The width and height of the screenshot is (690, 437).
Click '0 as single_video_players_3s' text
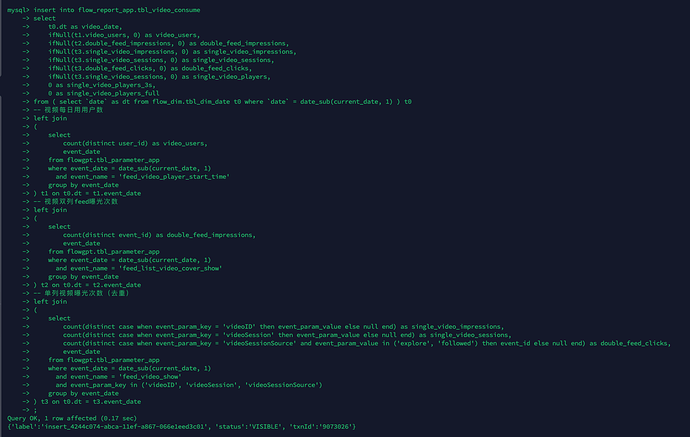click(x=102, y=85)
